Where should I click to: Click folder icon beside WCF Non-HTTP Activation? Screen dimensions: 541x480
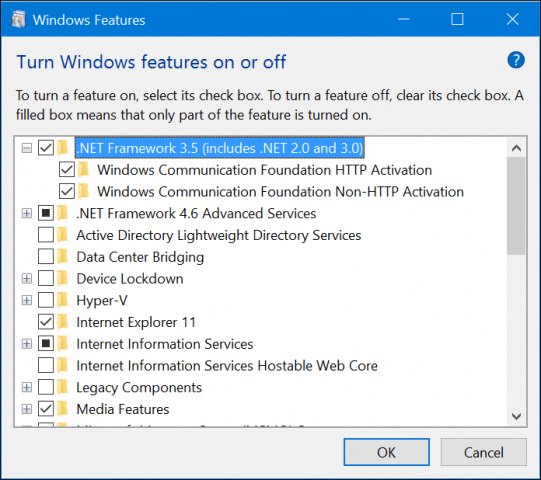pos(83,191)
